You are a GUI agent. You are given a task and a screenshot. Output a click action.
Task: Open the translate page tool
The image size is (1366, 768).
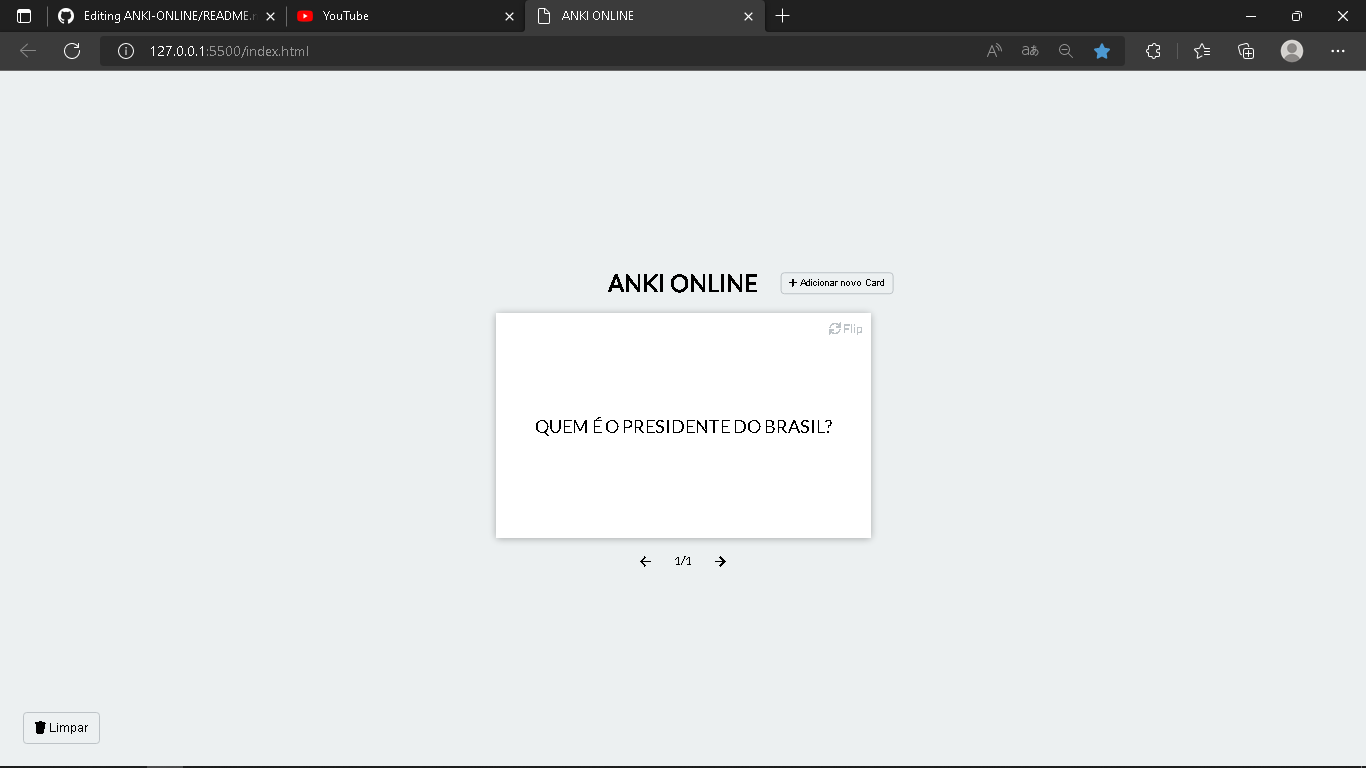point(1029,50)
